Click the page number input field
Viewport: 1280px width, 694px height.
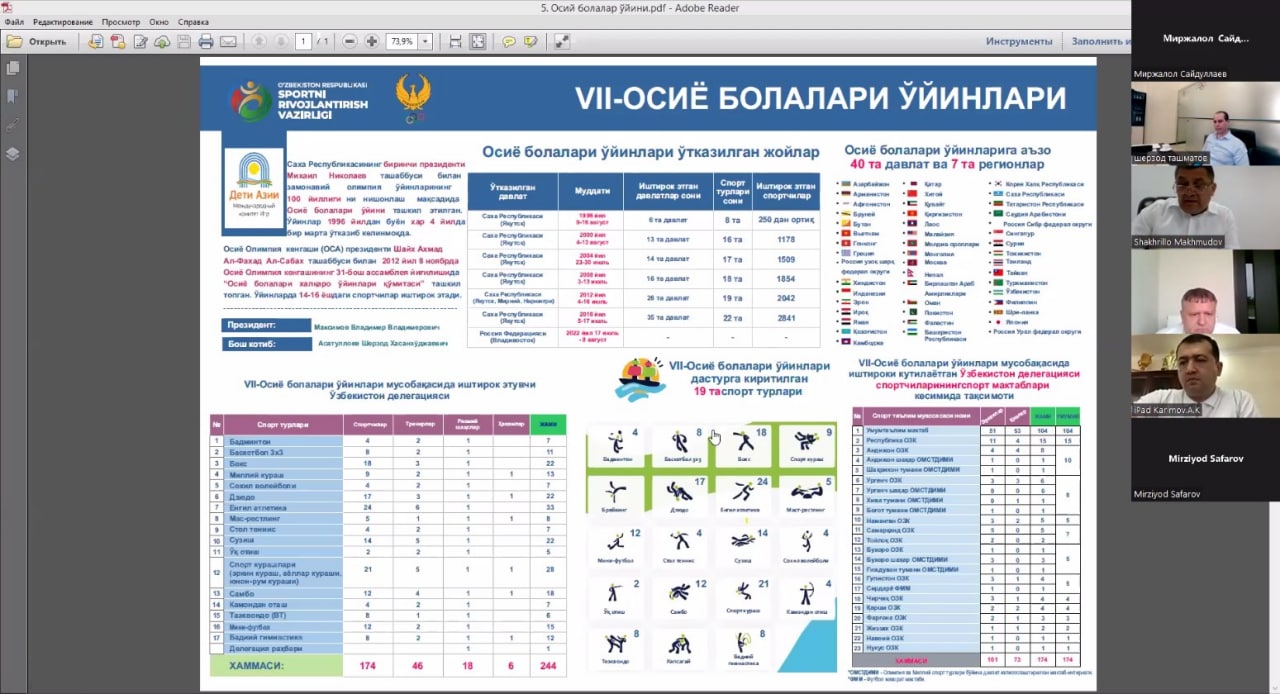click(x=303, y=42)
